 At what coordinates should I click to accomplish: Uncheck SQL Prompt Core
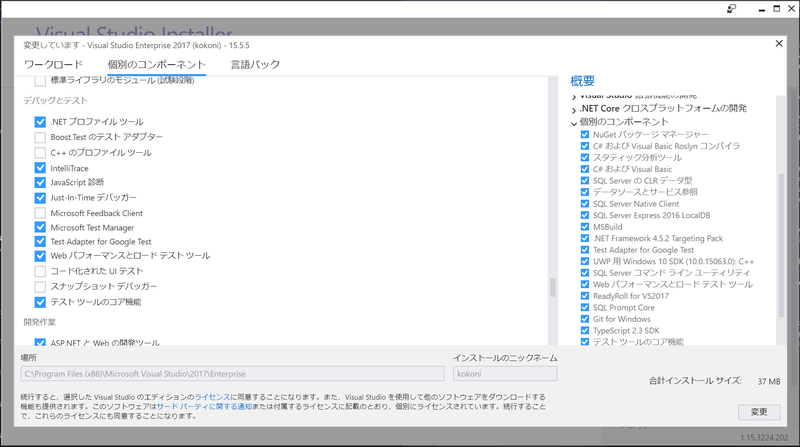coord(585,308)
